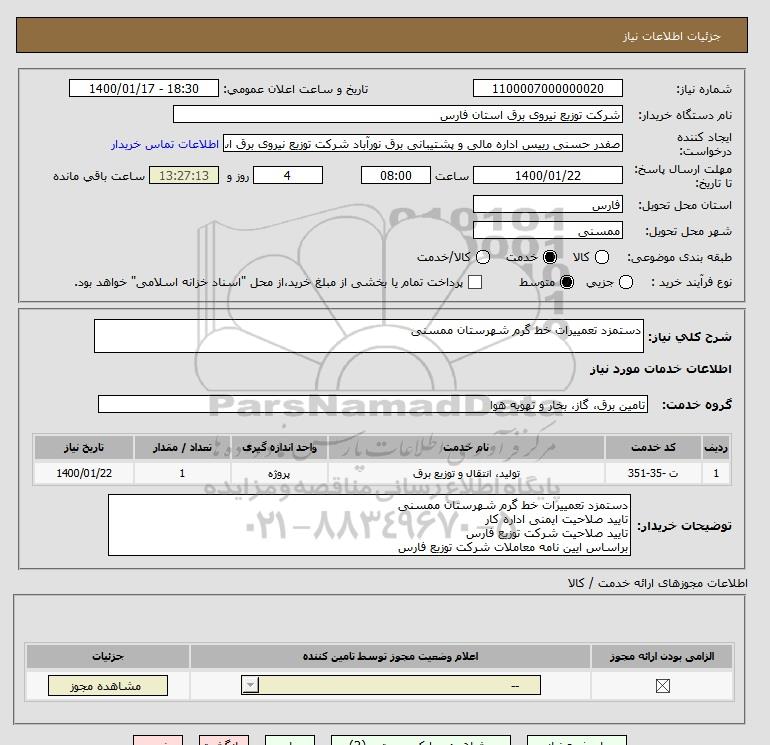770x745 pixels.
Task: Click the need date cell 1400/01/22 in table
Action: (84, 473)
